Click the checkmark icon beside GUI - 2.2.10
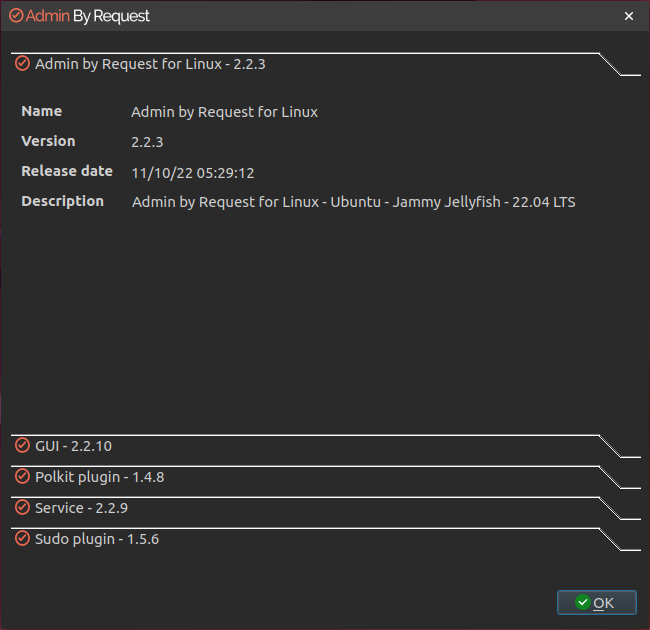650x630 pixels. pos(22,446)
